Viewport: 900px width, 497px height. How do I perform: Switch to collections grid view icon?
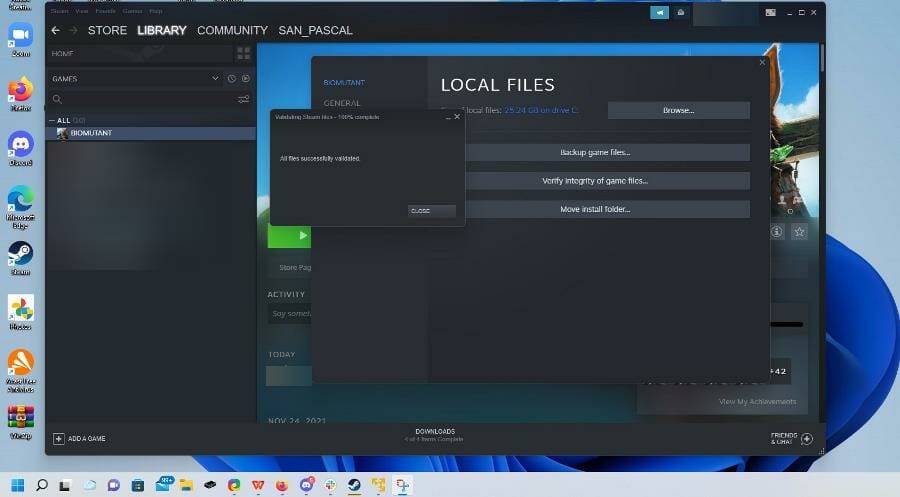pyautogui.click(x=243, y=53)
